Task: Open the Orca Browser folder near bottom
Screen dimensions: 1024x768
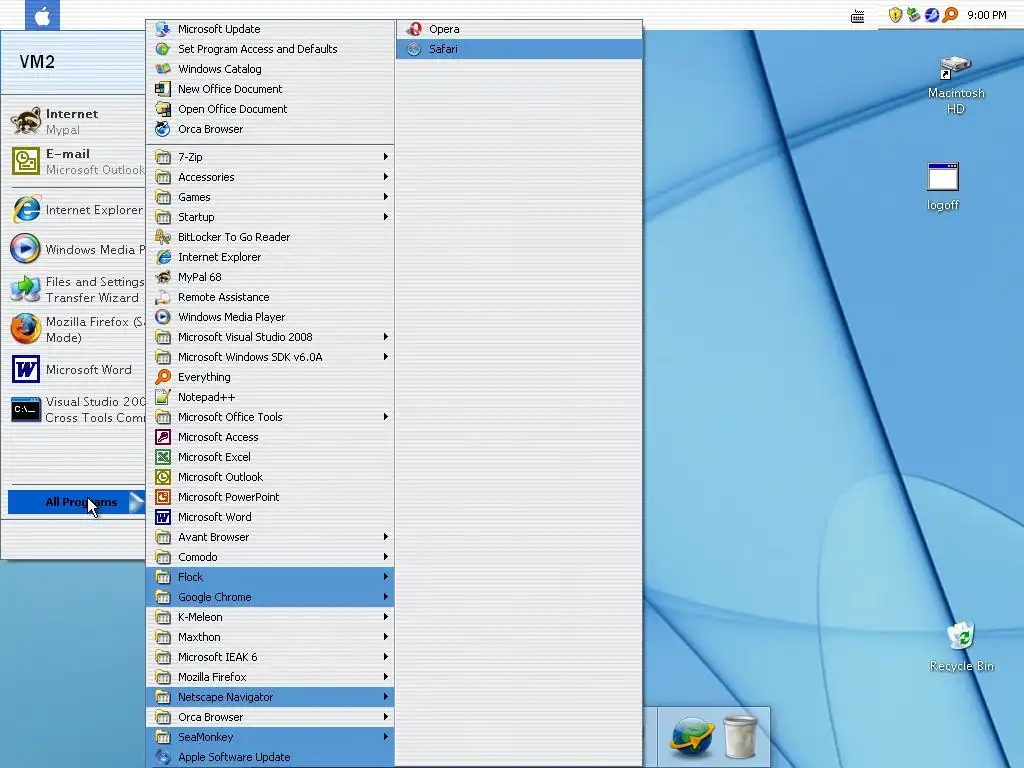Action: pyautogui.click(x=270, y=717)
